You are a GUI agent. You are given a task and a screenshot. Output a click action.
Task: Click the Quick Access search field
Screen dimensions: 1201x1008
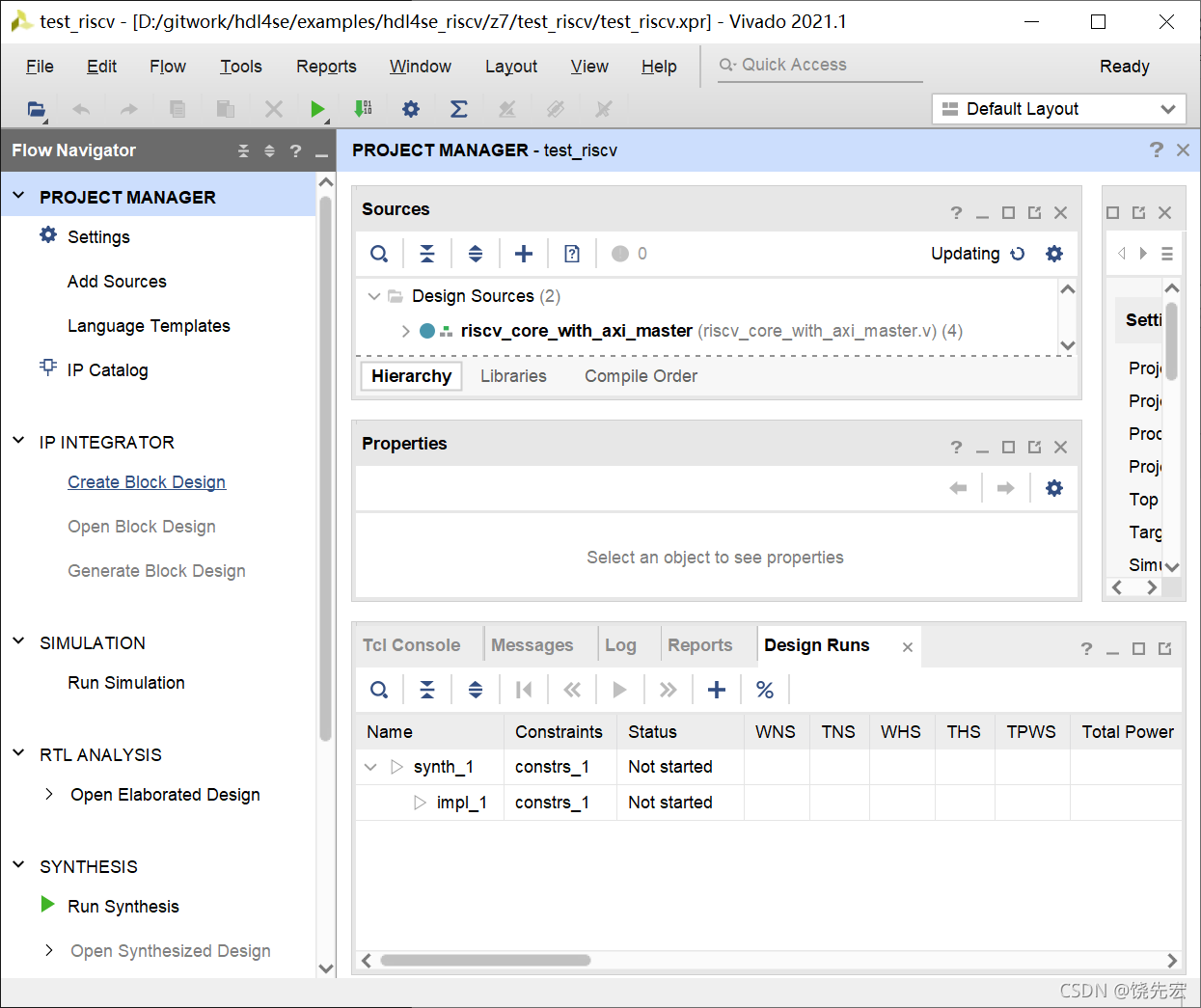(x=820, y=65)
